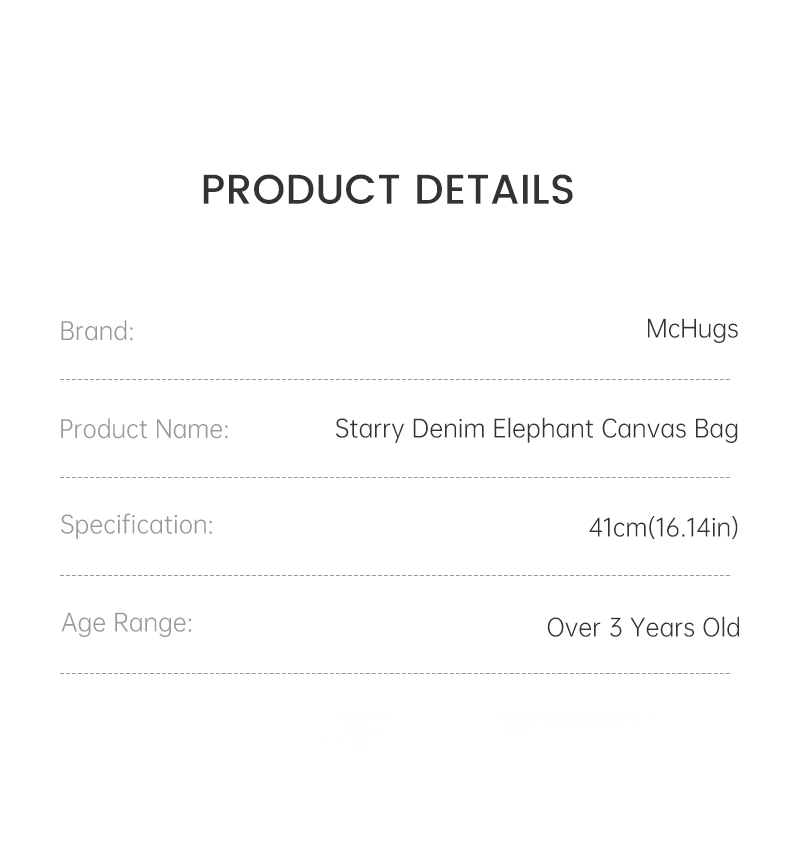Select the "Age Range:" label

[x=127, y=623]
